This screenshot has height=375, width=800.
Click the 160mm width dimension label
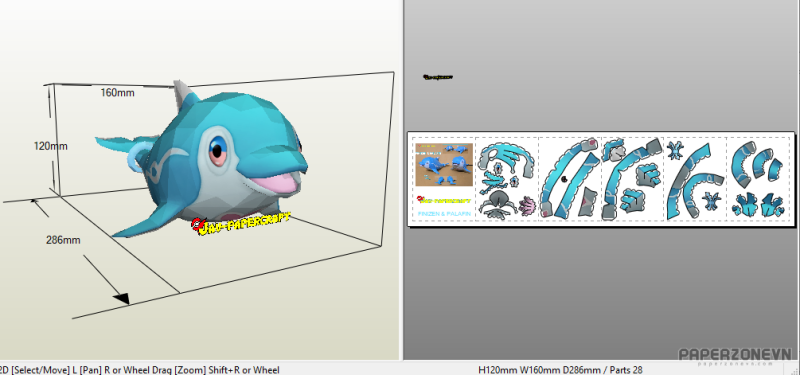[x=117, y=93]
